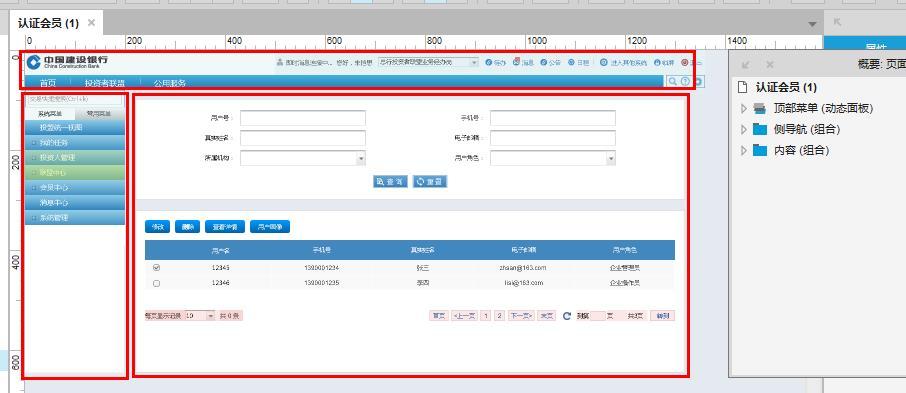Expand the 我的任务 side menu item
This screenshot has width=906, height=393.
(75, 142)
